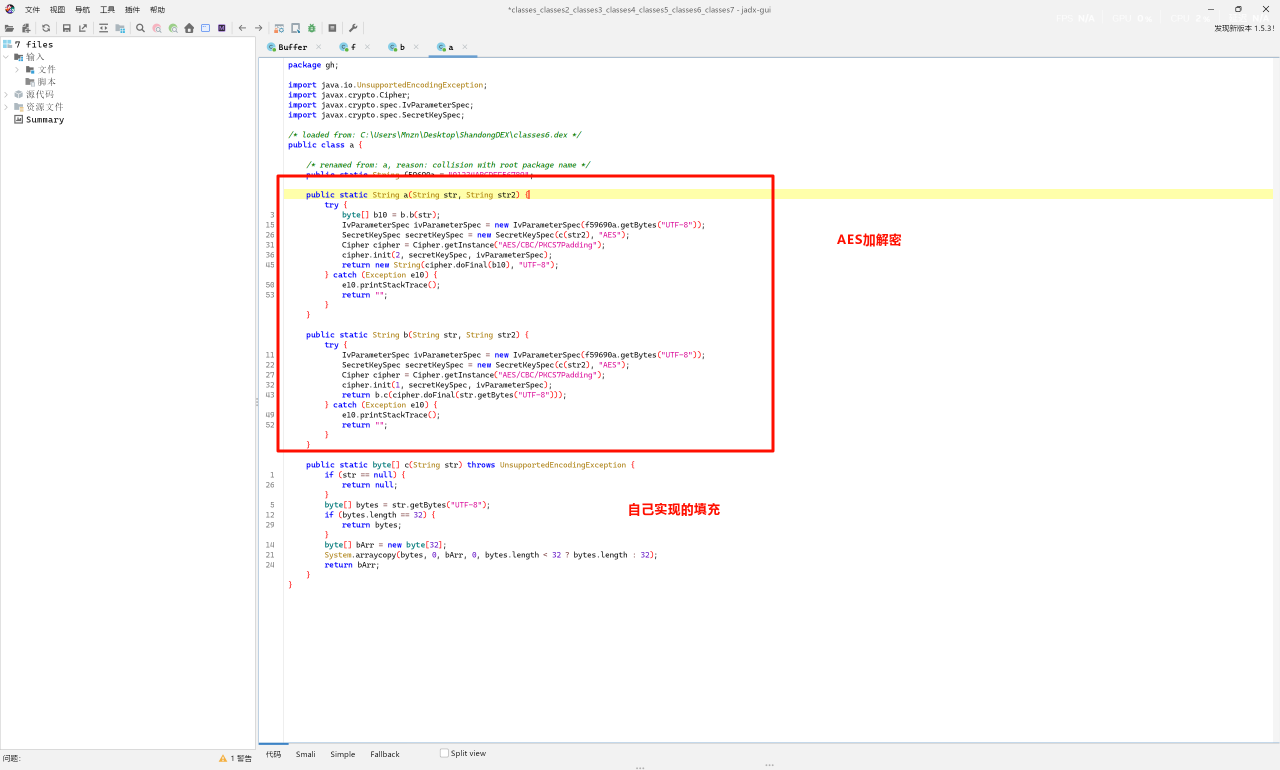
Task: Select the Fallback view tab
Action: (x=384, y=754)
